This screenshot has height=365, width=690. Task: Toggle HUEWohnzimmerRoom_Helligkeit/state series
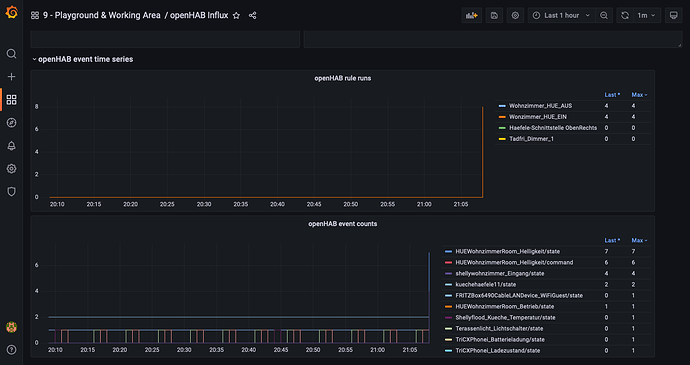point(508,251)
